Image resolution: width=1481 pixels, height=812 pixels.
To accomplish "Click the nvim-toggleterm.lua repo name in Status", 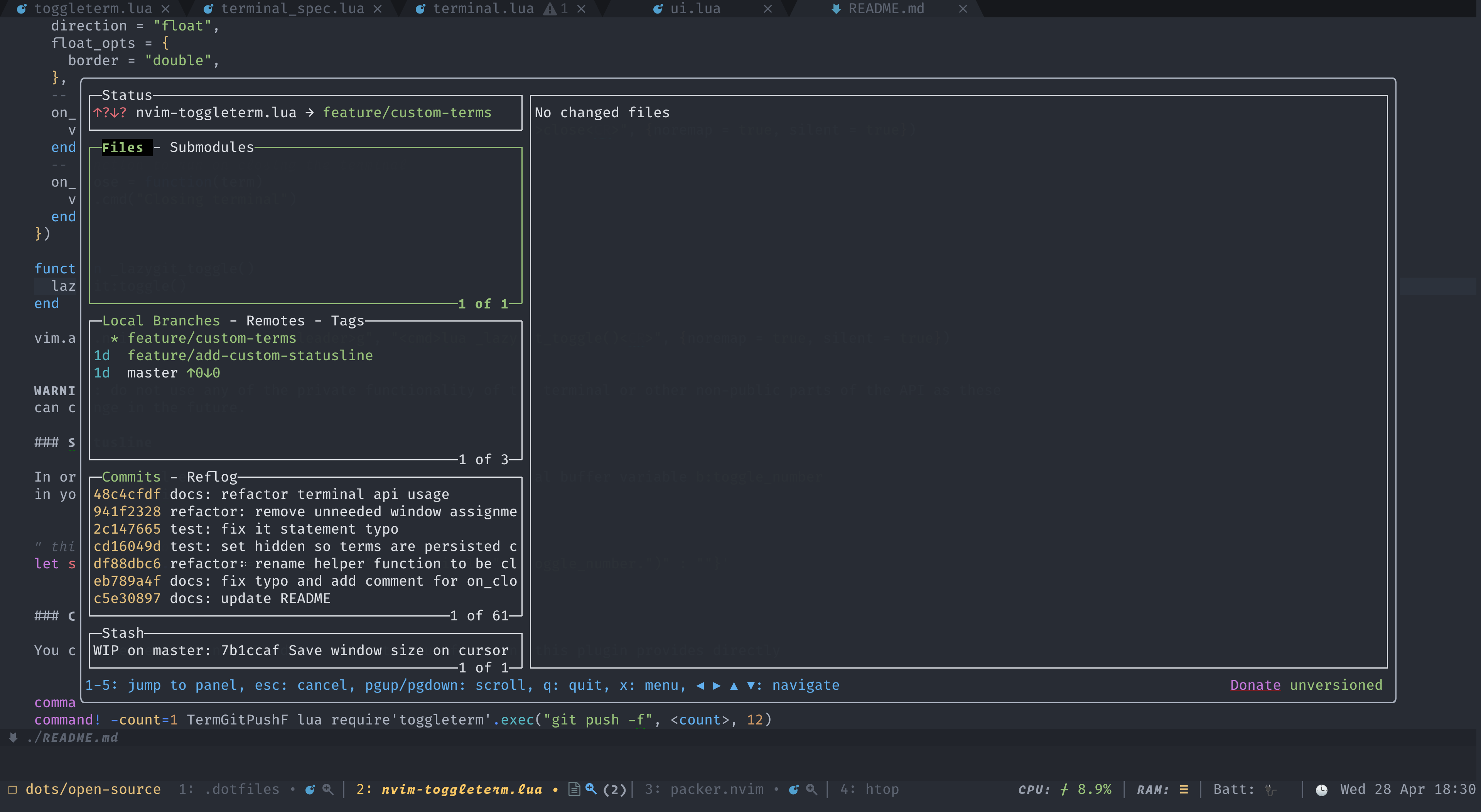I will coord(216,113).
